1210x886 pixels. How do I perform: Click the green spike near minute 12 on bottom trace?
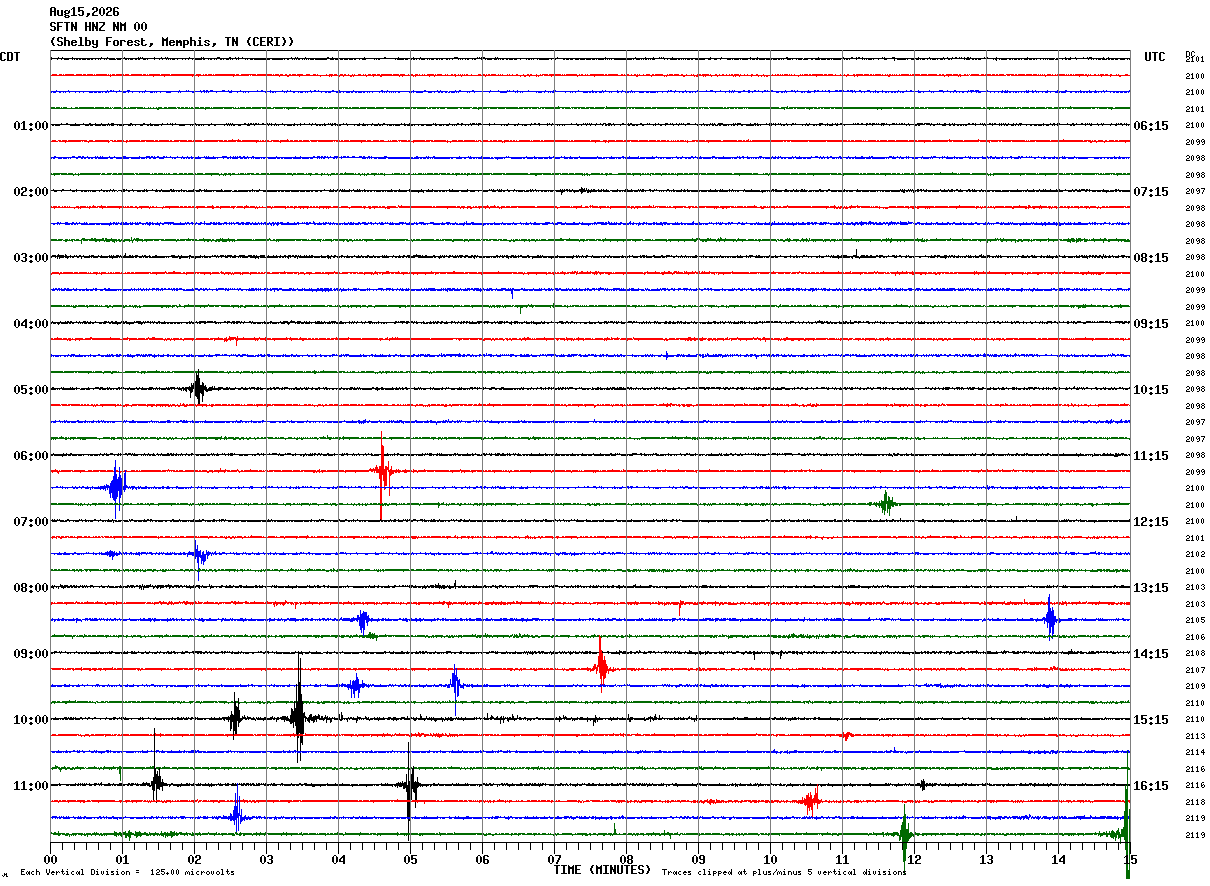(905, 833)
